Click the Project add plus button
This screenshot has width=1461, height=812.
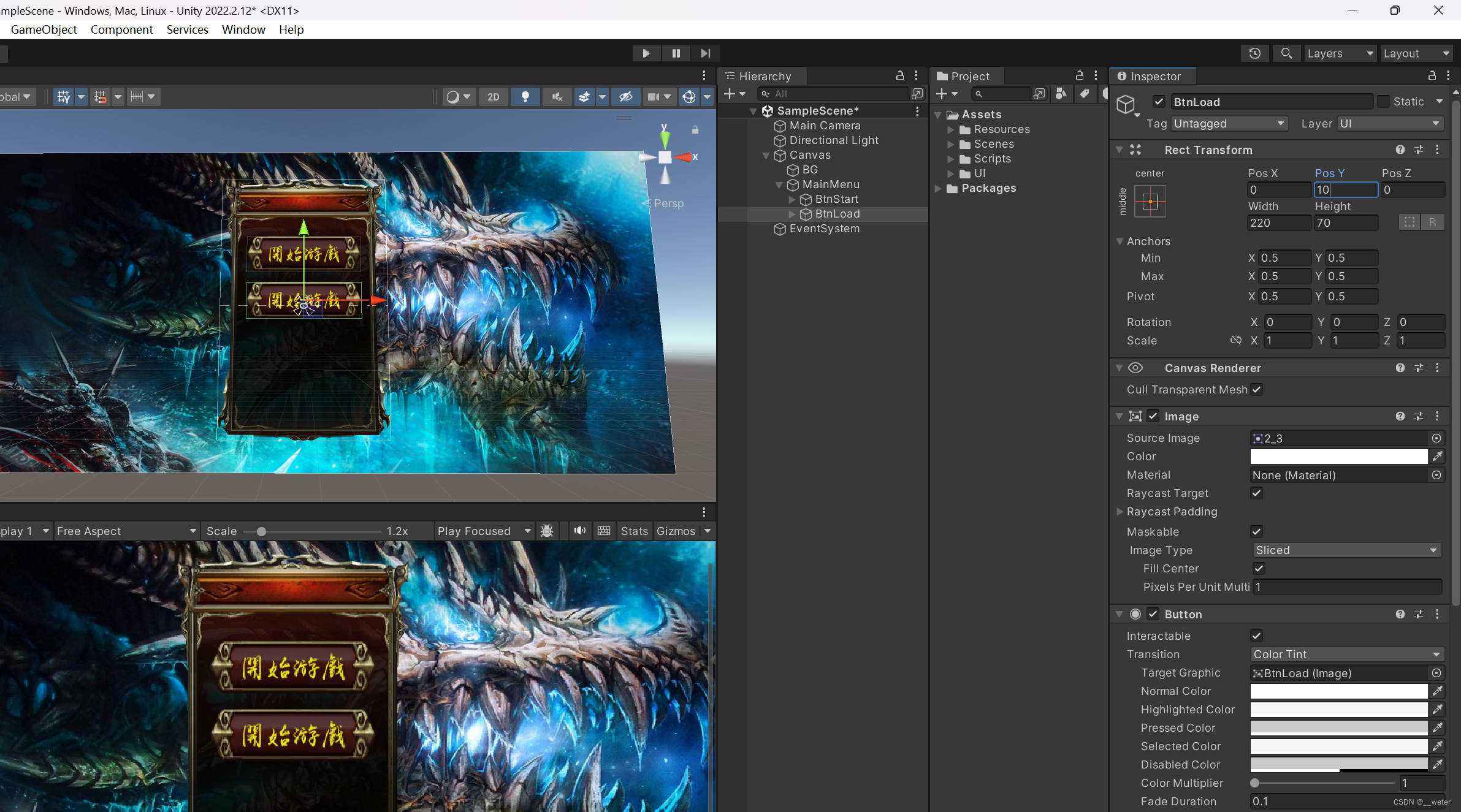pos(942,94)
